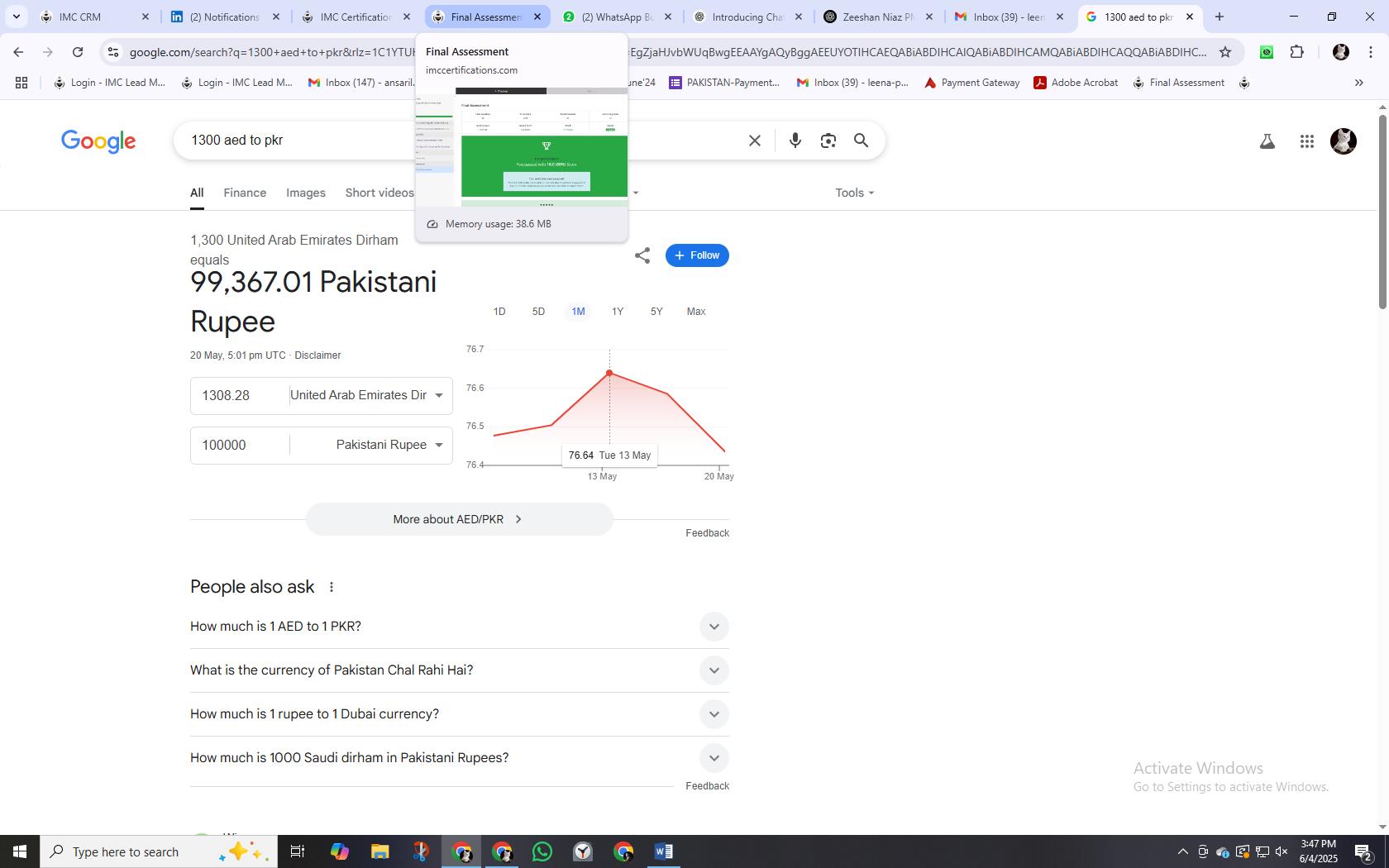
Task: Open Chrome profile avatar in toolbar
Action: tap(1341, 52)
